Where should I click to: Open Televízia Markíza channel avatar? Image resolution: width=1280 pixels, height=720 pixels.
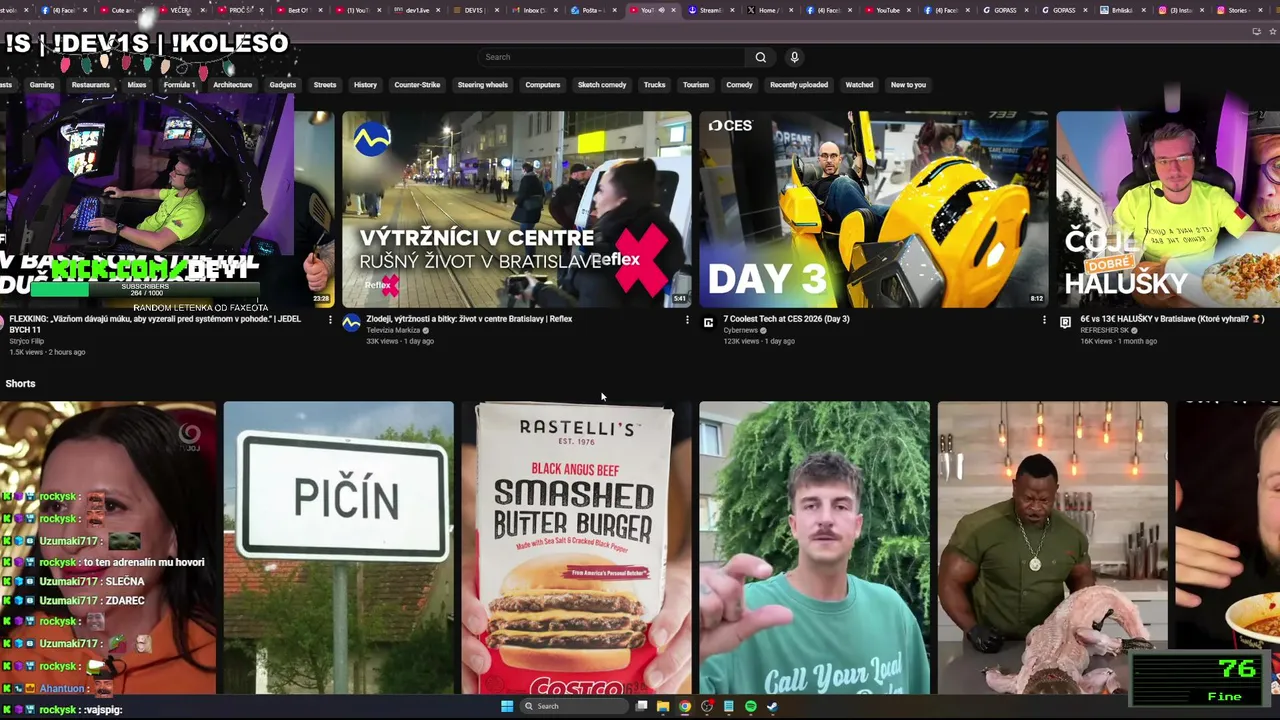click(x=351, y=322)
